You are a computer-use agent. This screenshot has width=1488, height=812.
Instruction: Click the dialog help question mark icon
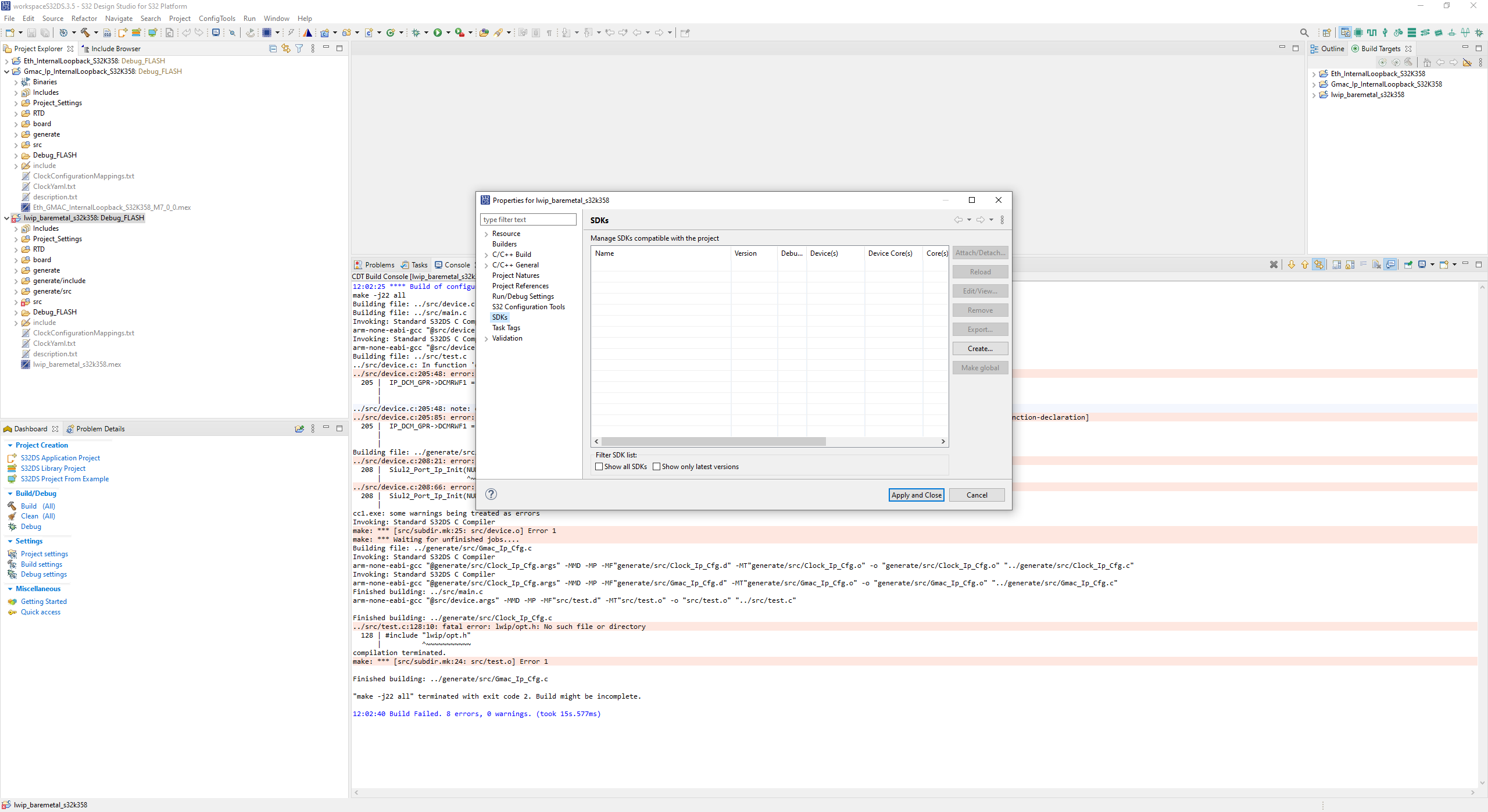491,494
